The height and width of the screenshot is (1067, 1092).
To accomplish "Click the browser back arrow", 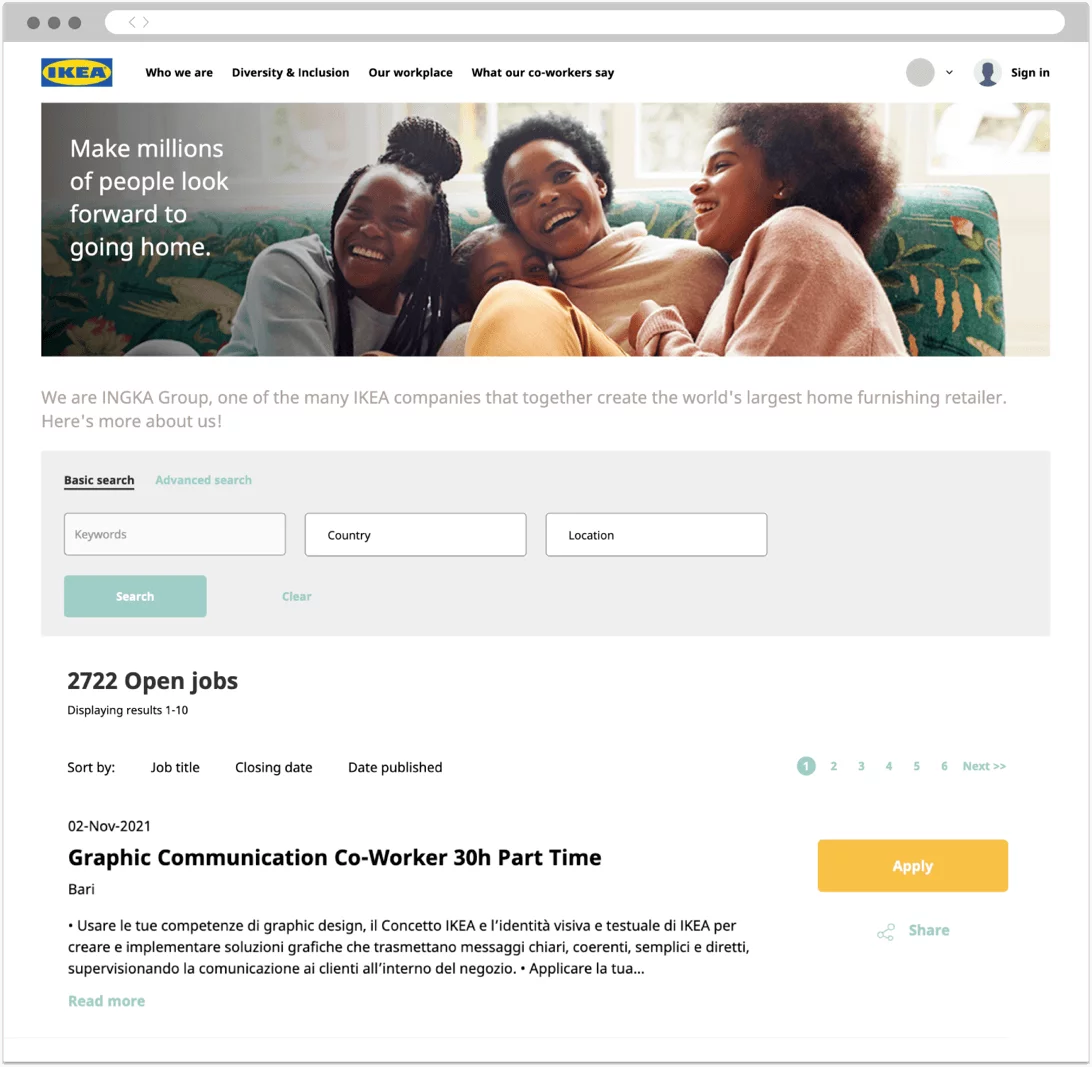I will tap(132, 22).
